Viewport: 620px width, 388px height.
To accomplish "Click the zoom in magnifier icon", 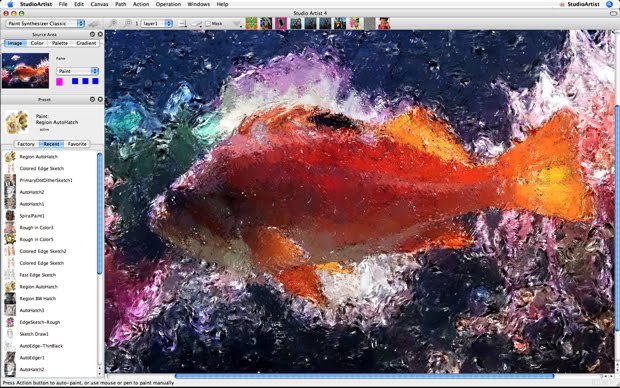I will click(x=113, y=23).
